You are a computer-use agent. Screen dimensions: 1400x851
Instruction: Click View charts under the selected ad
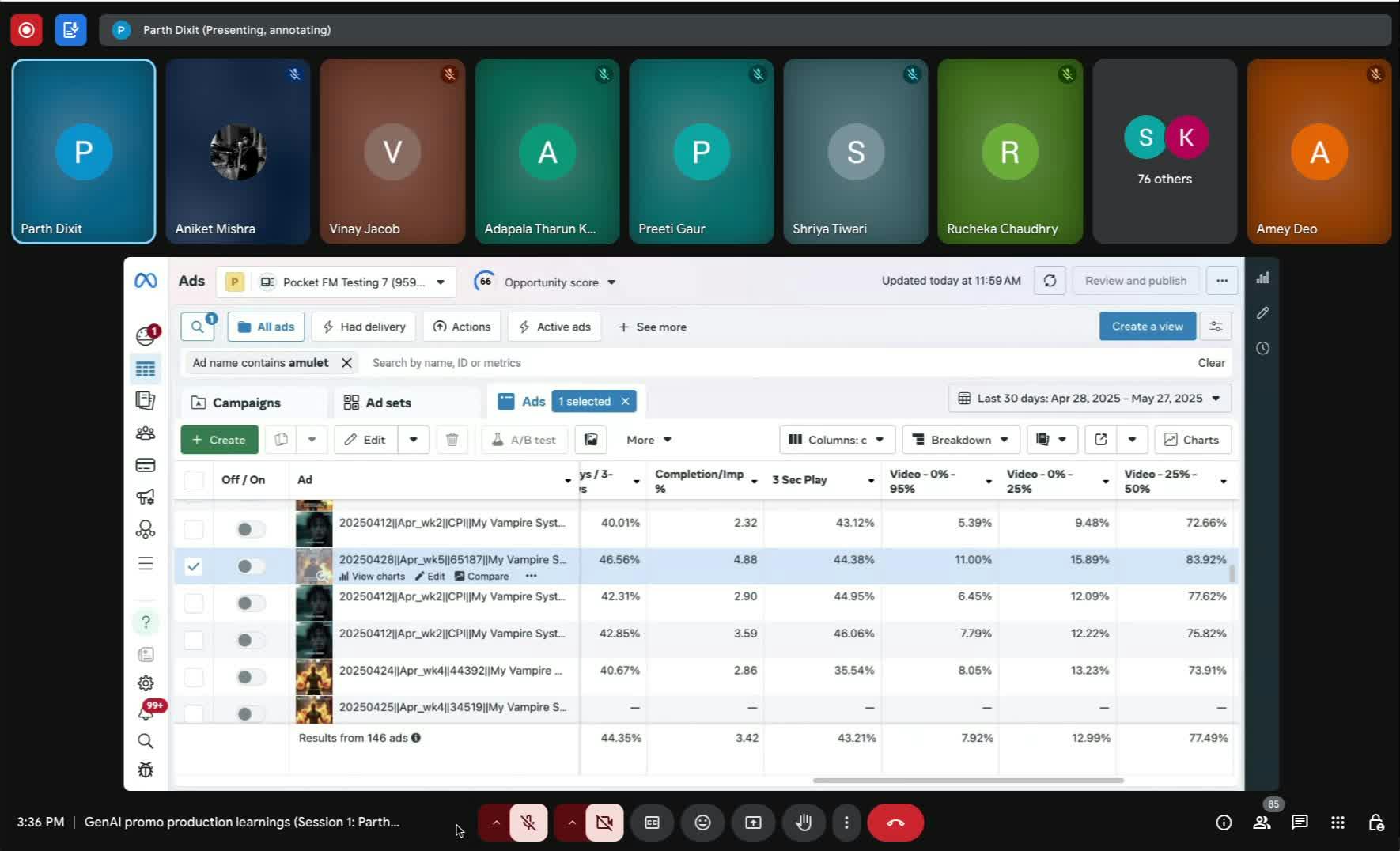coord(372,577)
